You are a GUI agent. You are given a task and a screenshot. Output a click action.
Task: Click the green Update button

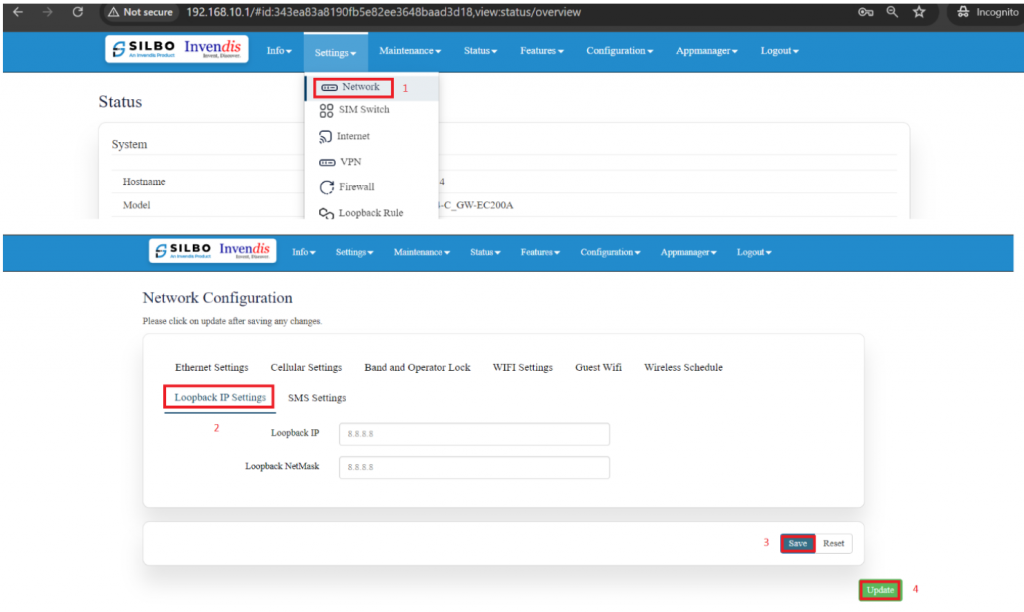point(880,590)
